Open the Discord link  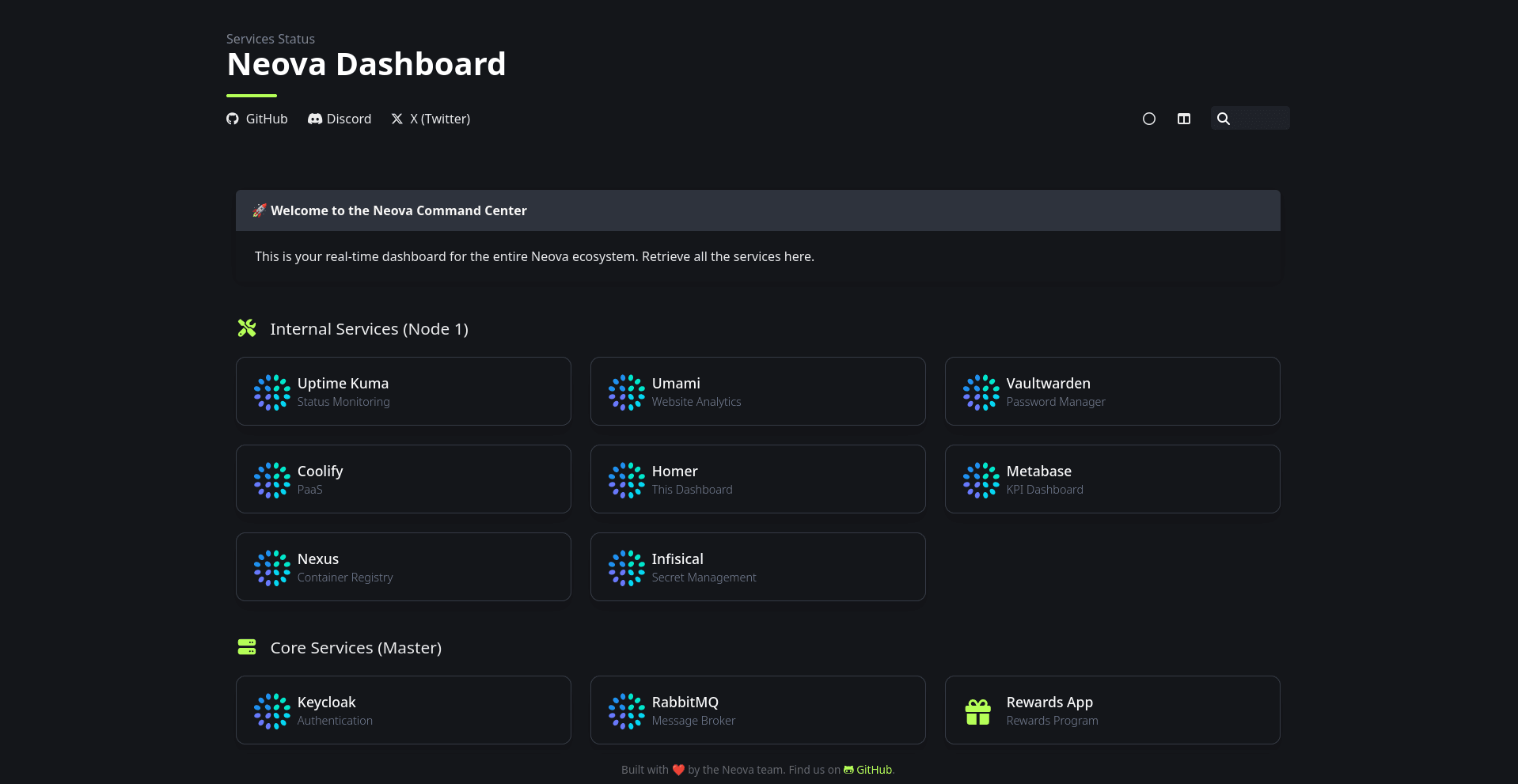click(x=340, y=119)
